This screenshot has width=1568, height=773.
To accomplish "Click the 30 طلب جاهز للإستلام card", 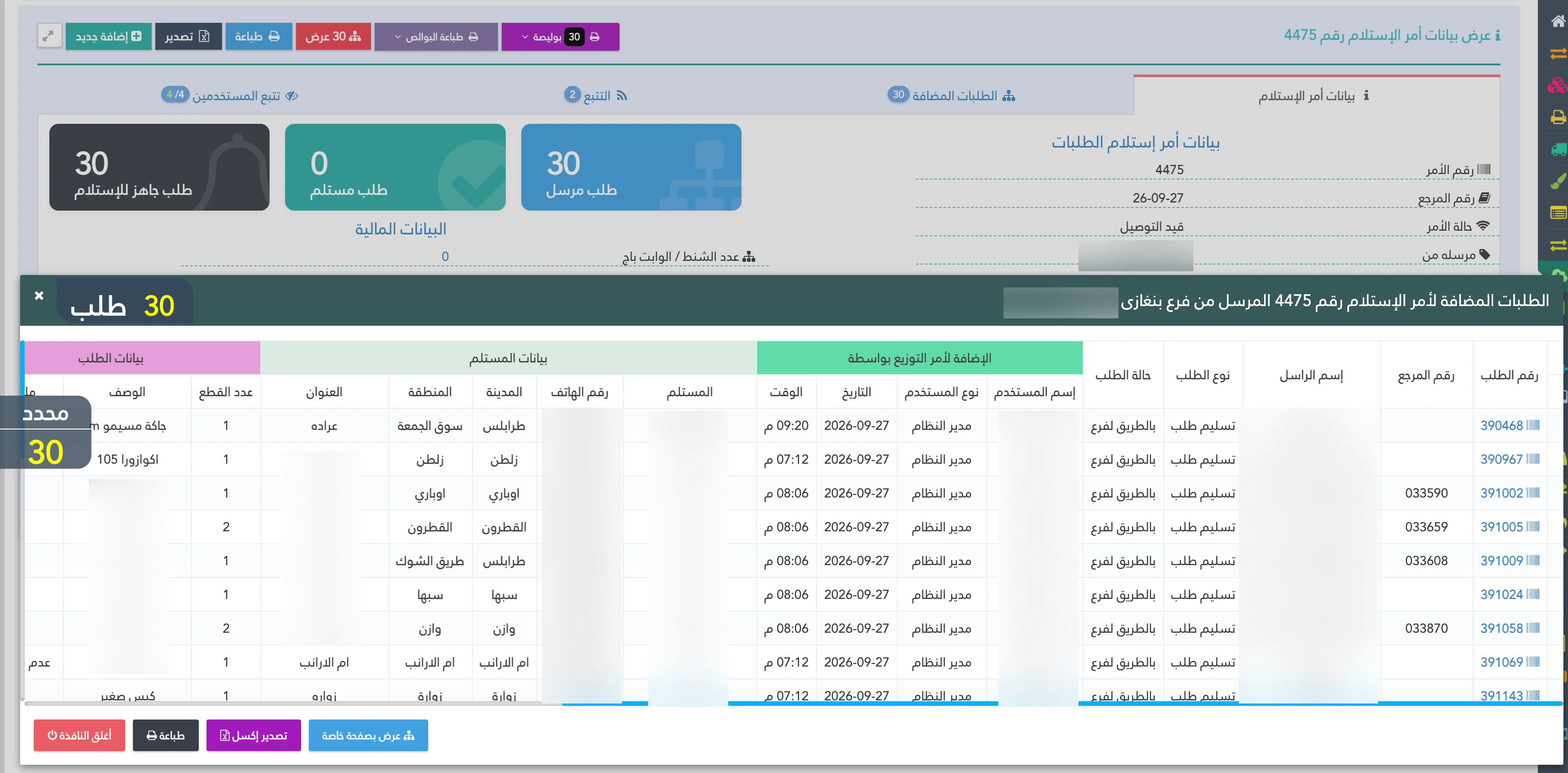I will click(x=159, y=167).
